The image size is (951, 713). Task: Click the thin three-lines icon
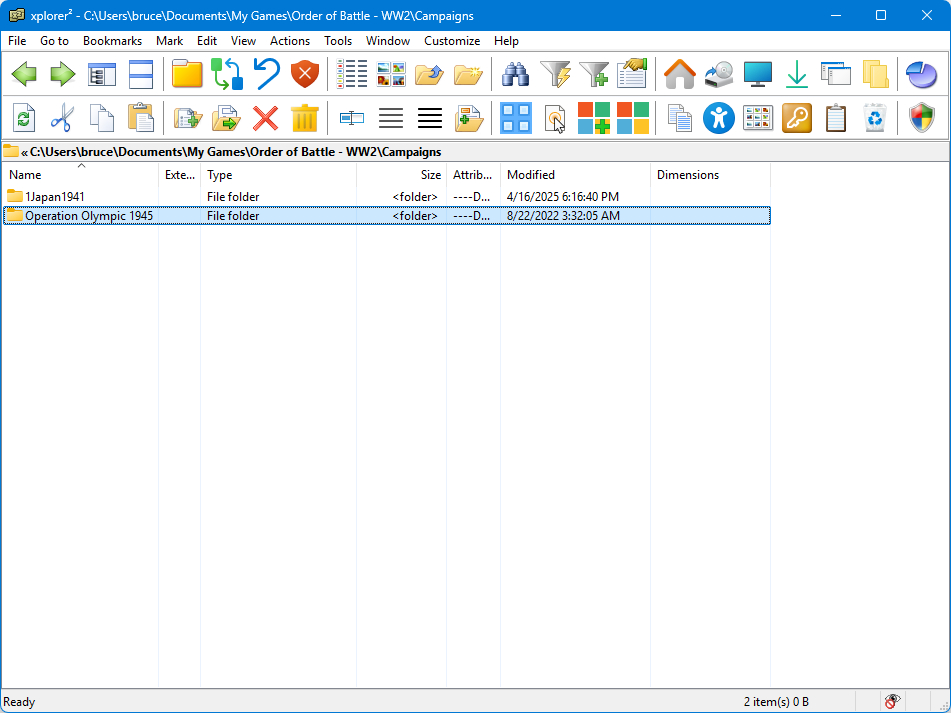[x=391, y=118]
